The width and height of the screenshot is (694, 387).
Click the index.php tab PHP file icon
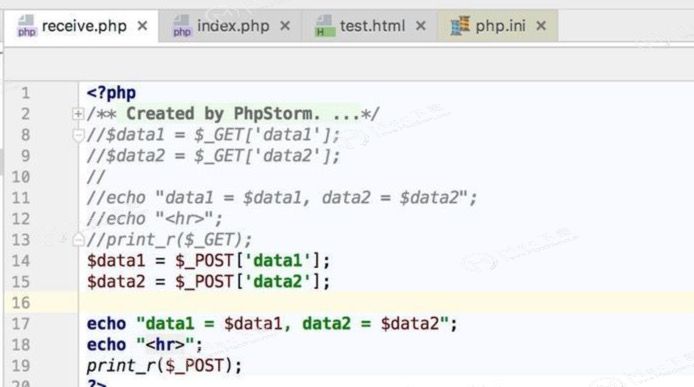(181, 26)
